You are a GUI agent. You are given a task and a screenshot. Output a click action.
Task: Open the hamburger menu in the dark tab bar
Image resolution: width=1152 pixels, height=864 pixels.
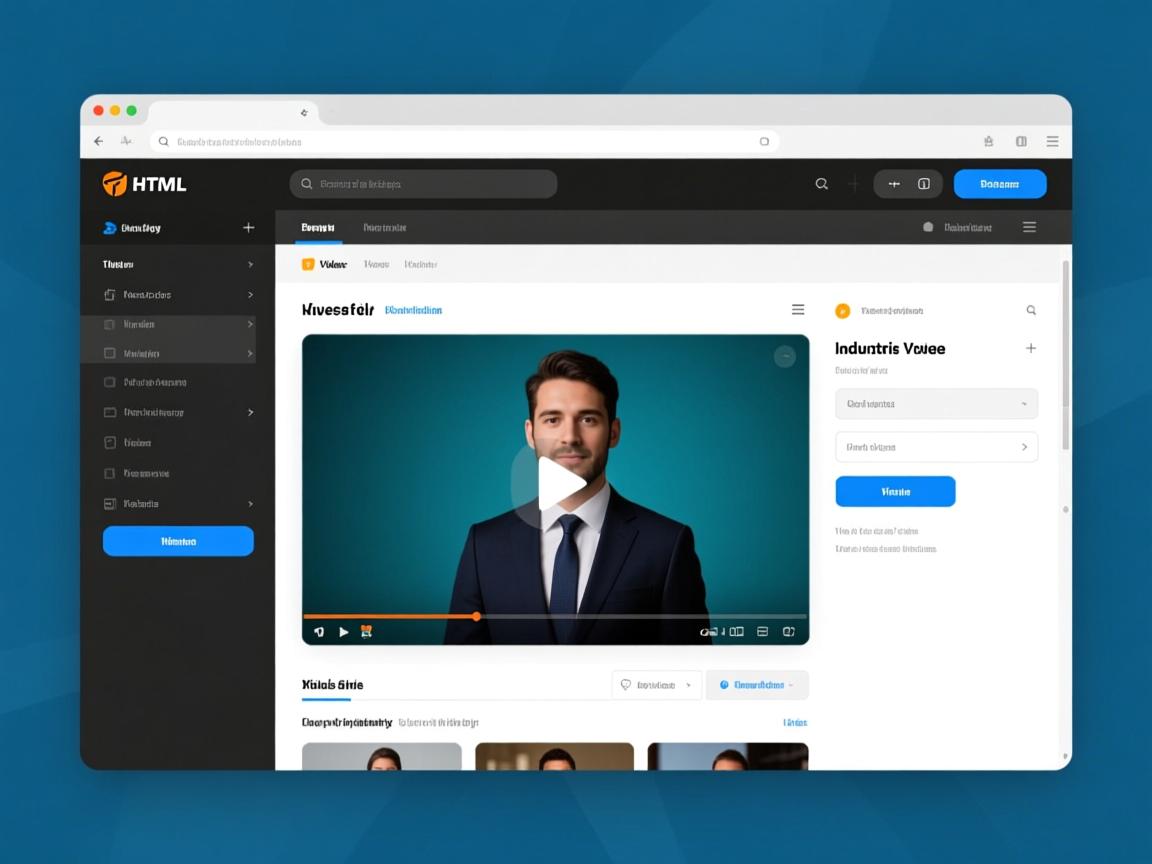(1029, 228)
